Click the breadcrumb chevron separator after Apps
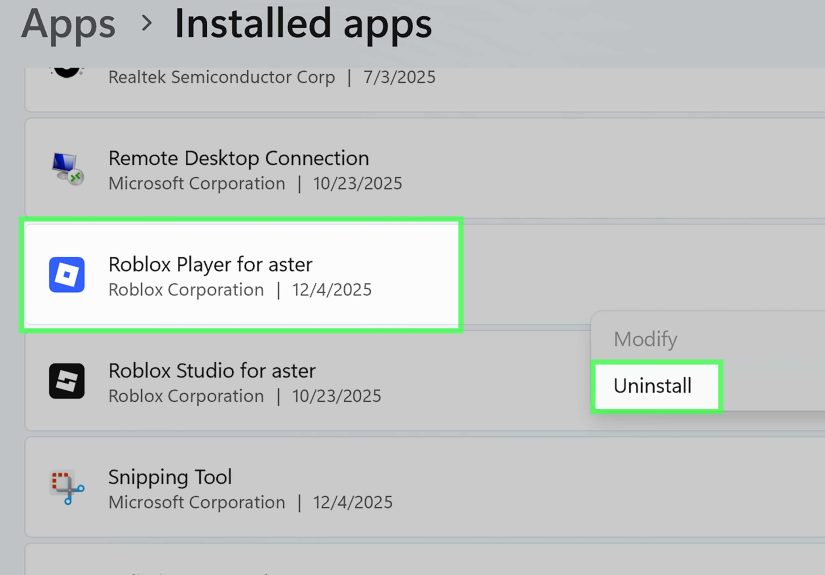825x575 pixels. click(x=147, y=23)
